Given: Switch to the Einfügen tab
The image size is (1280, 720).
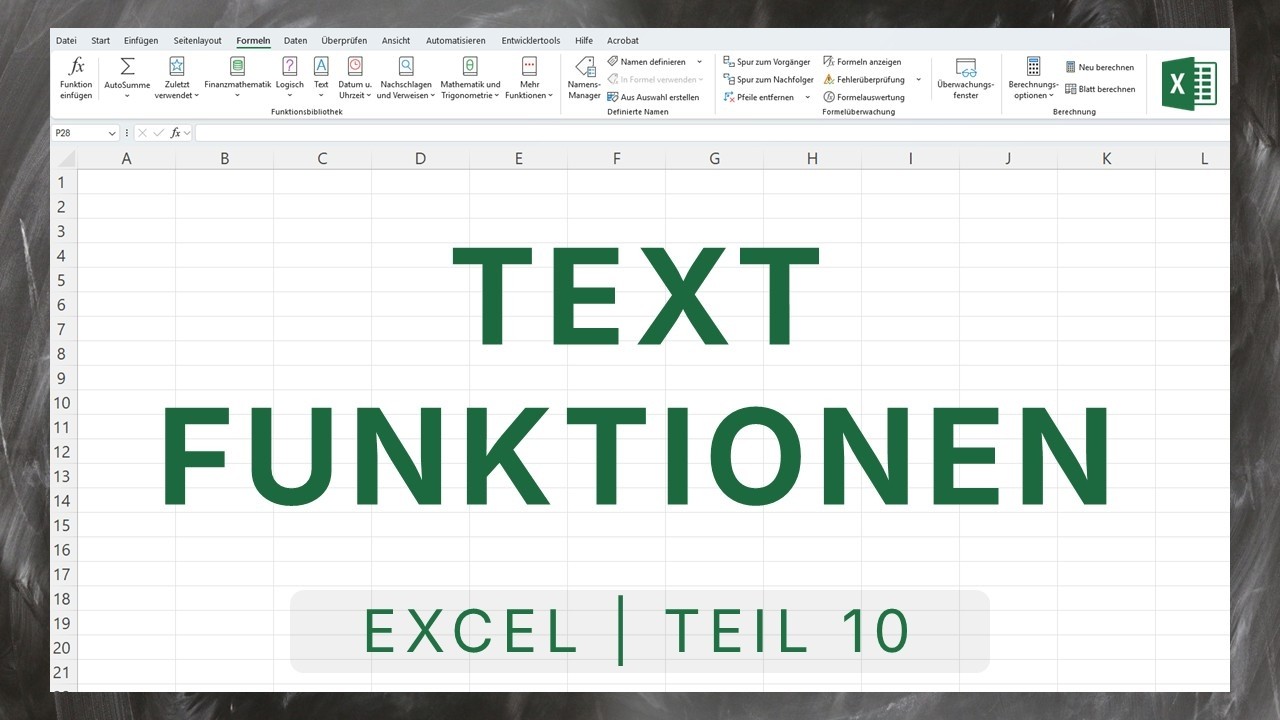Looking at the screenshot, I should coord(141,41).
